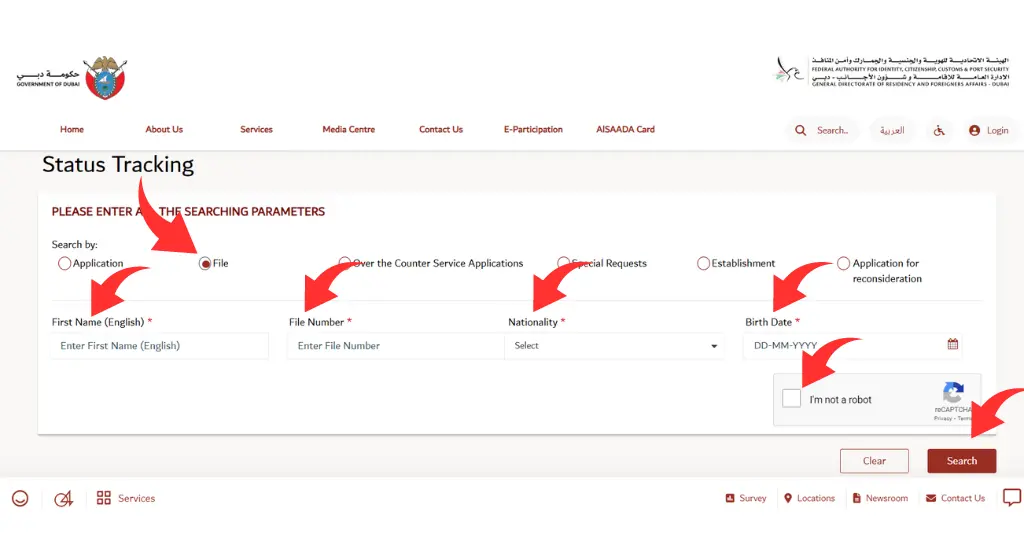Click the Login user avatar icon
Image resolution: width=1024 pixels, height=558 pixels.
tap(974, 130)
